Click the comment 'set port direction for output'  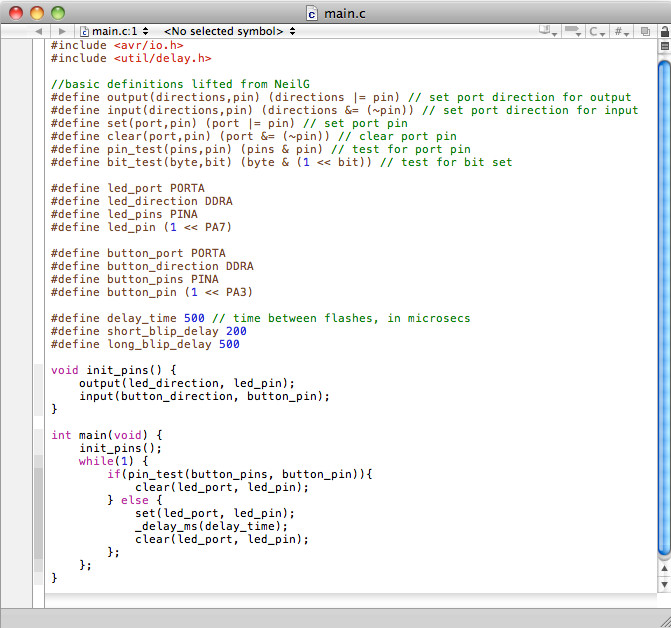click(x=520, y=98)
